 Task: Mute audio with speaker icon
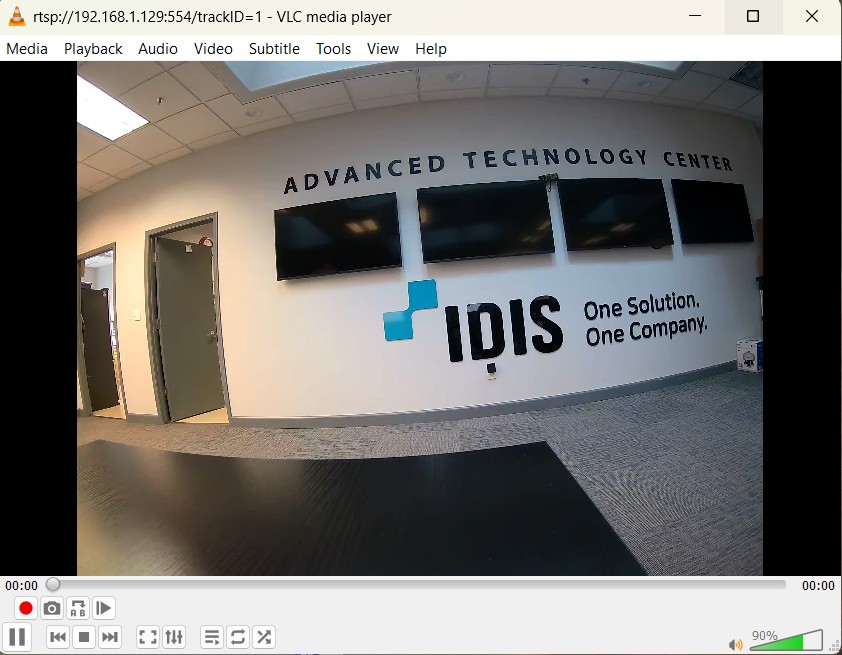point(735,644)
